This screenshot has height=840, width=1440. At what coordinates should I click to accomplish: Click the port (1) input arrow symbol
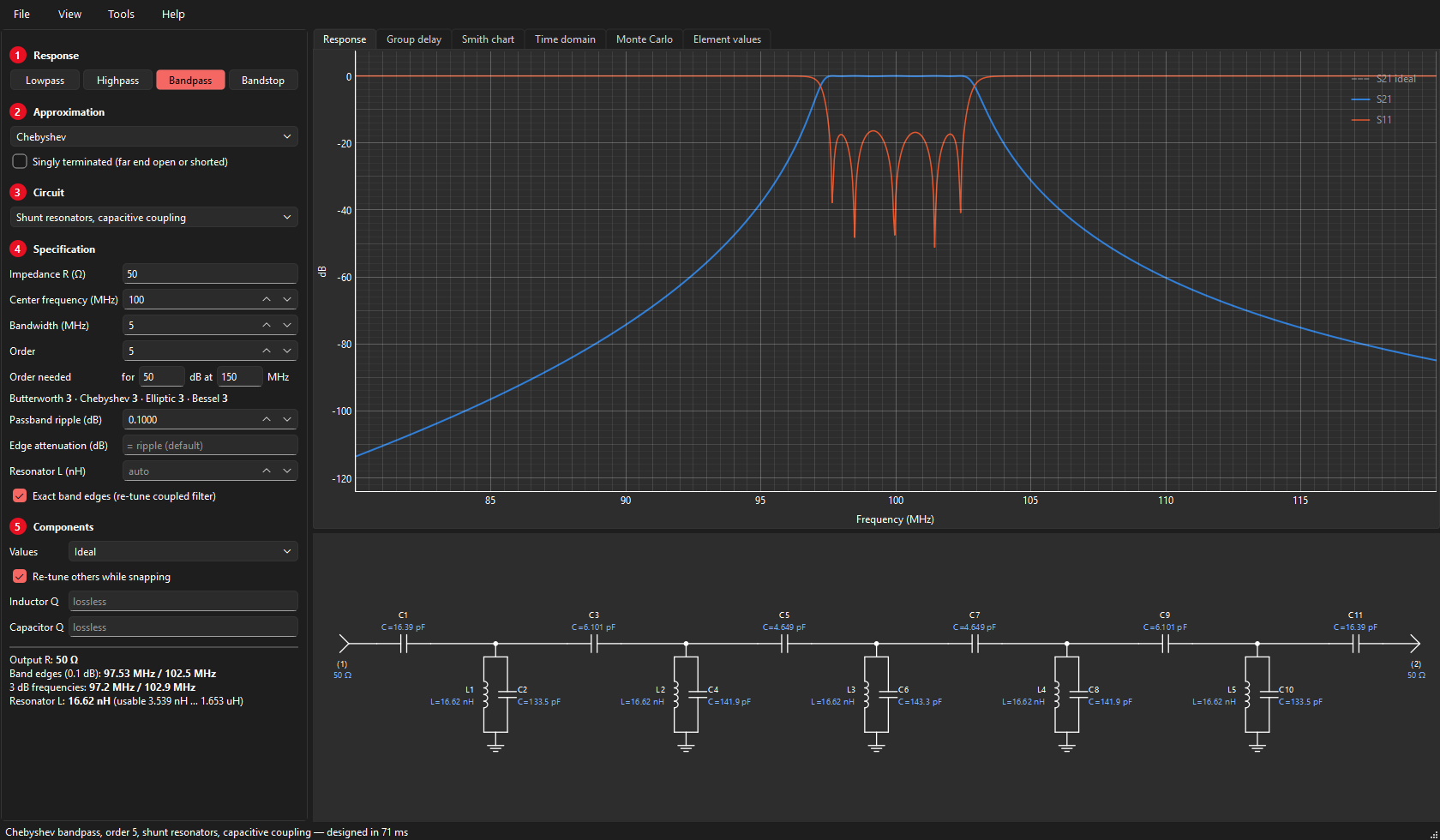click(345, 644)
